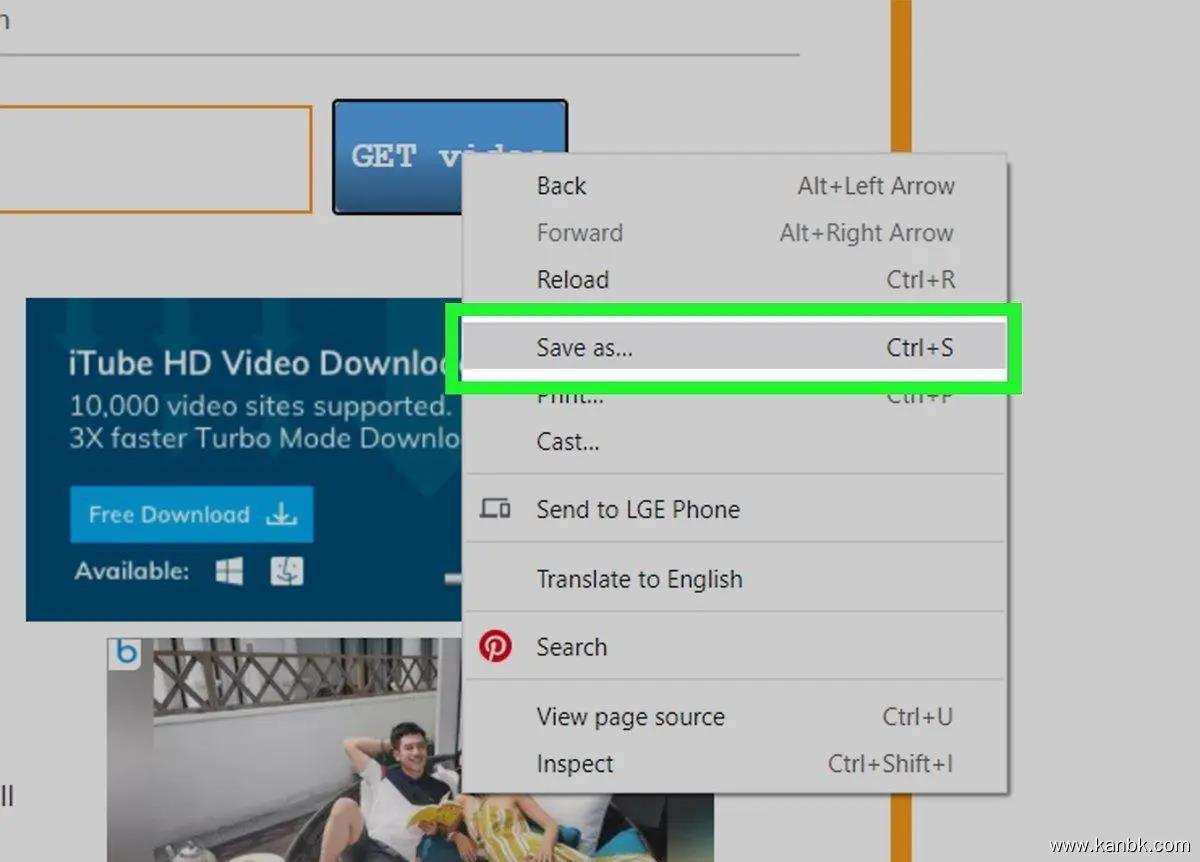The image size is (1200, 862).
Task: Click the orange-bordered URL input box
Action: coord(150,160)
